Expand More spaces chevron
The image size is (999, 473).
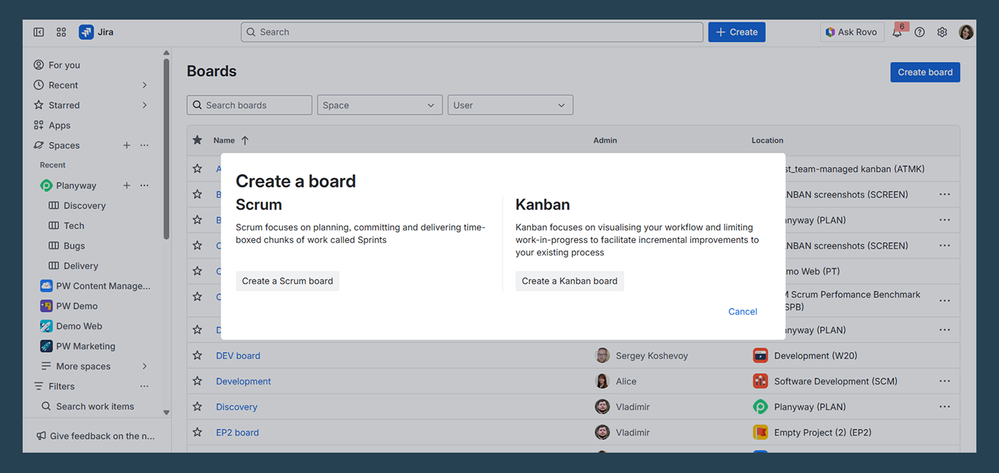[x=145, y=367]
